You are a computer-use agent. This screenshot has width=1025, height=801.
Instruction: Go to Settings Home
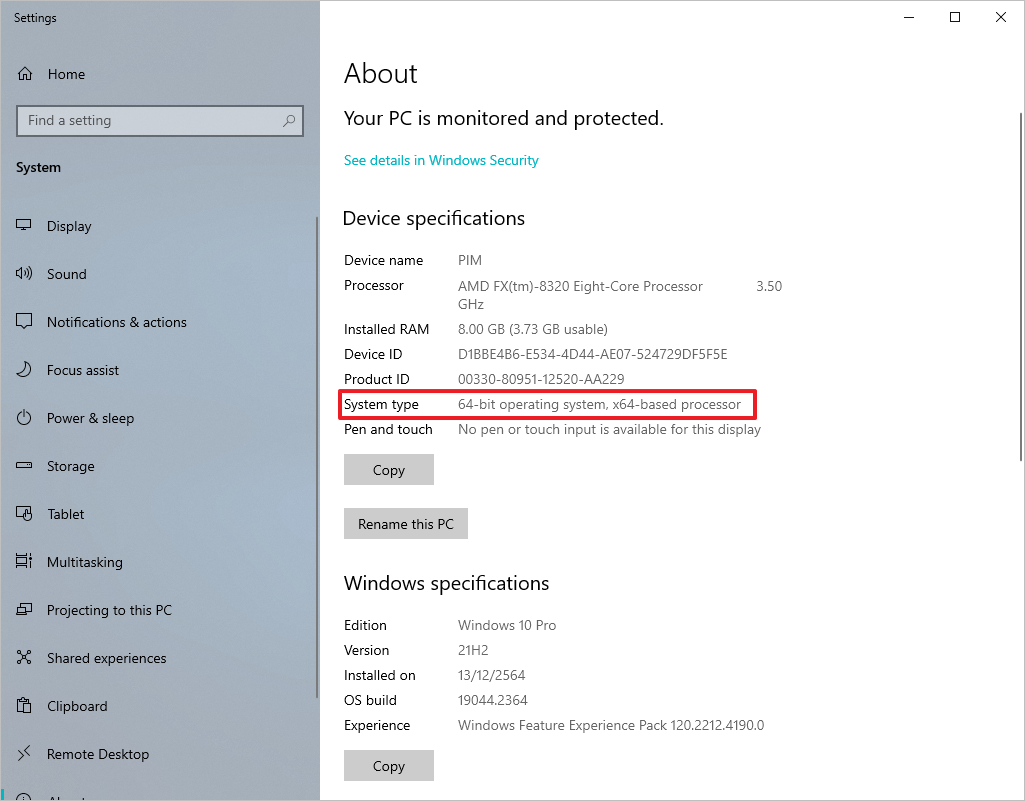158,74
